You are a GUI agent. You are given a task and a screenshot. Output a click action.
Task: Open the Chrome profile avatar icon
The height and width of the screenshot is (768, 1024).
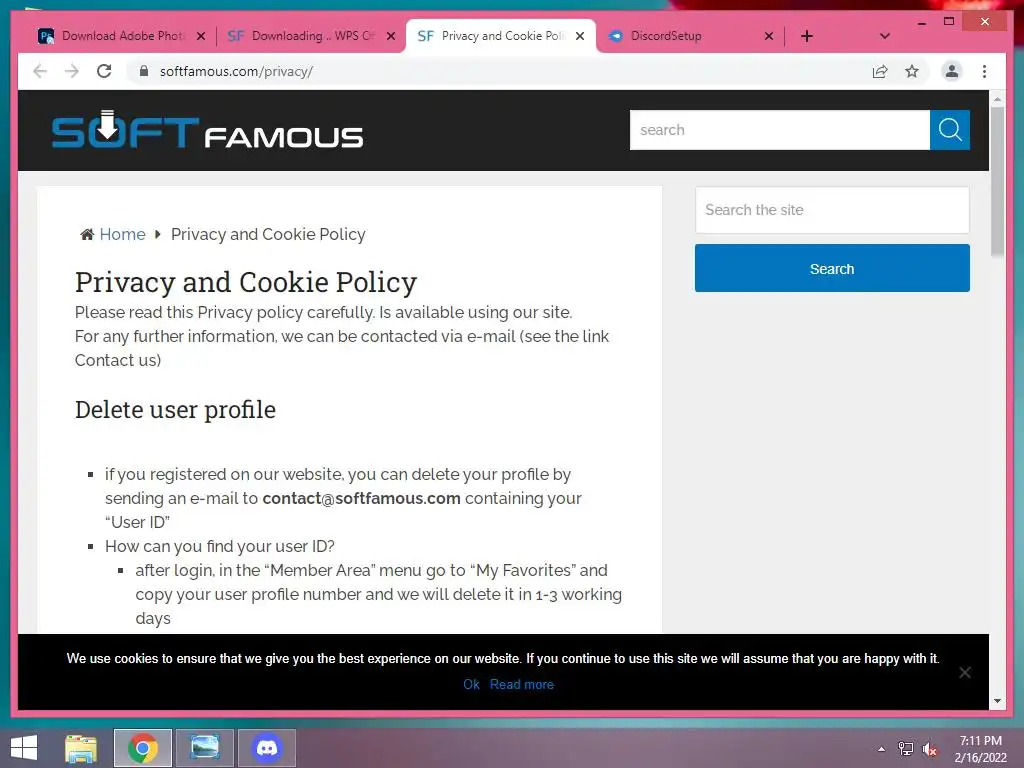tap(952, 71)
